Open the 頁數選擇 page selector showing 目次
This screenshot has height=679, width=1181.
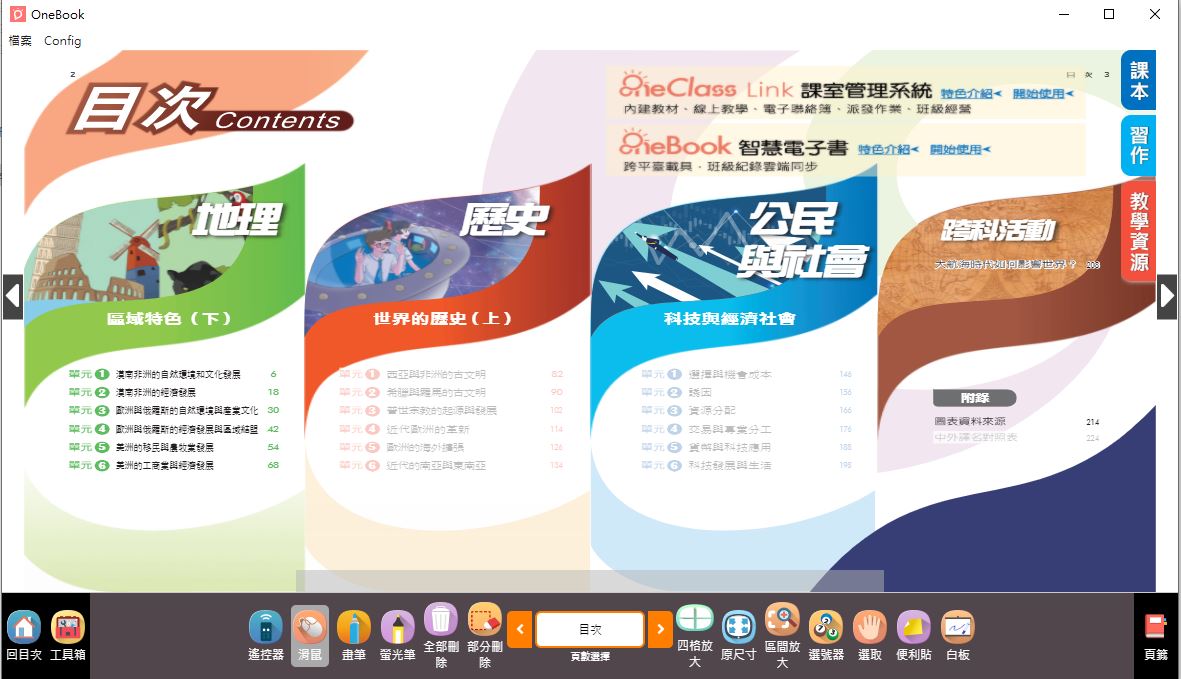click(x=590, y=629)
